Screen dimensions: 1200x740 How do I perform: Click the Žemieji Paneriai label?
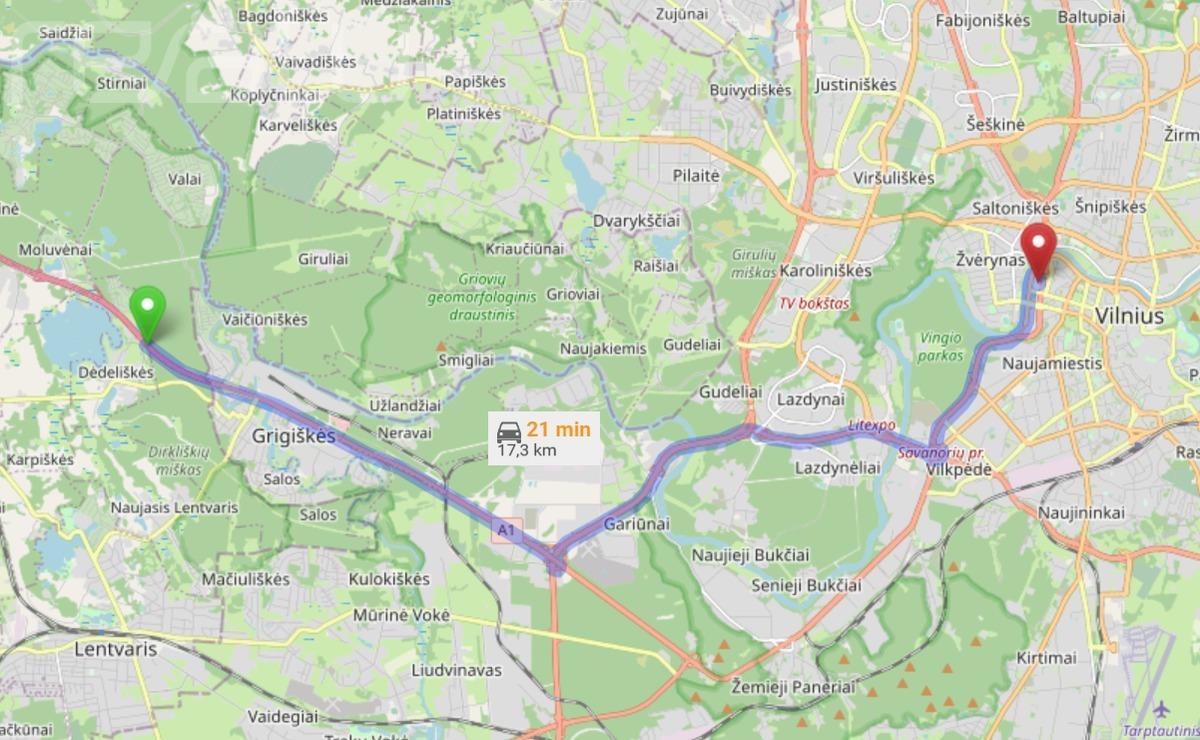pyautogui.click(x=793, y=688)
